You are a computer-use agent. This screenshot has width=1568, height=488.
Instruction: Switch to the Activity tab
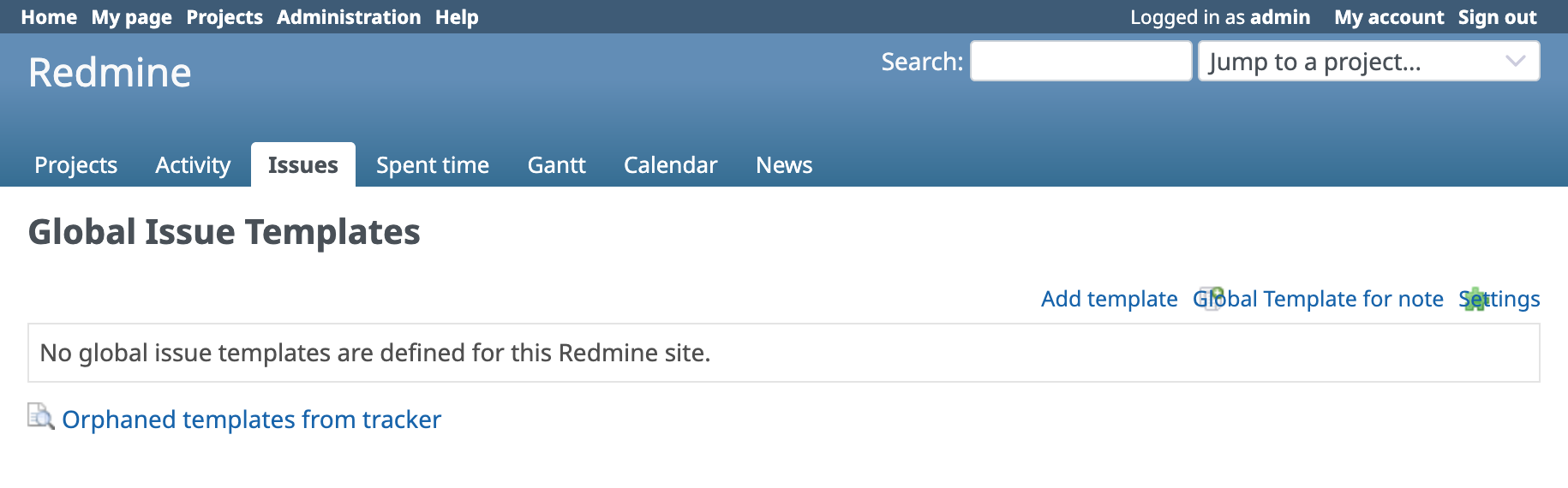(193, 165)
